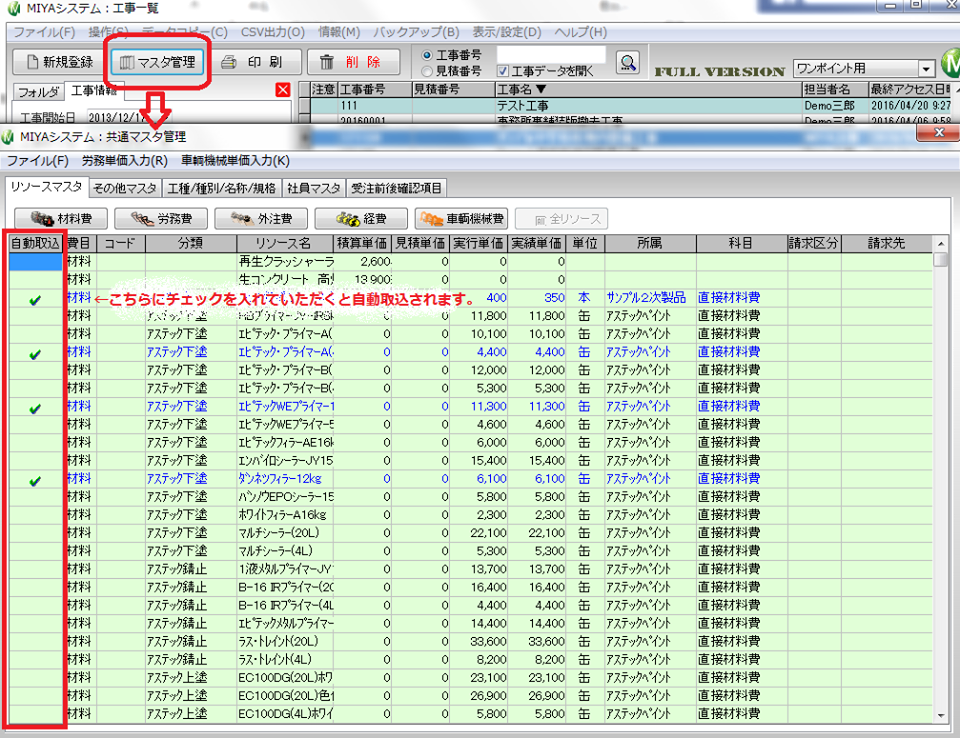Click the 33,600 実行単価 cell

coord(479,641)
